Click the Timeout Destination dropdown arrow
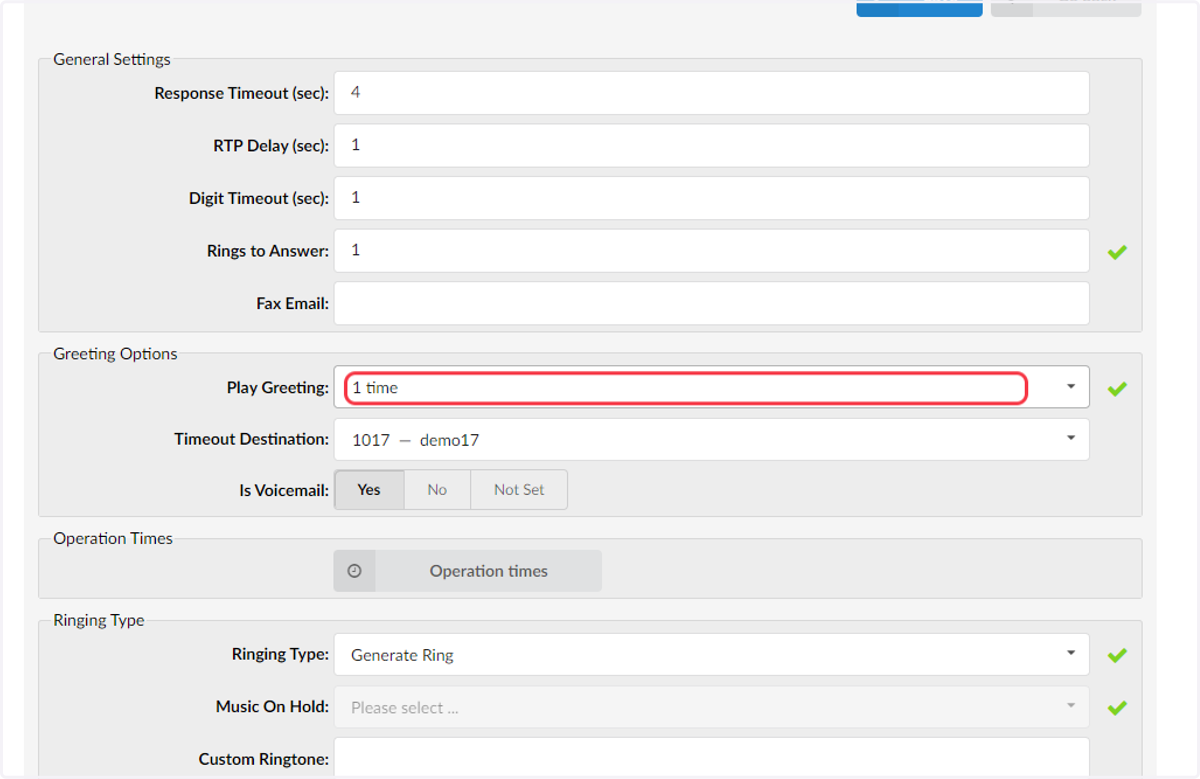This screenshot has height=779, width=1200. click(x=1071, y=438)
